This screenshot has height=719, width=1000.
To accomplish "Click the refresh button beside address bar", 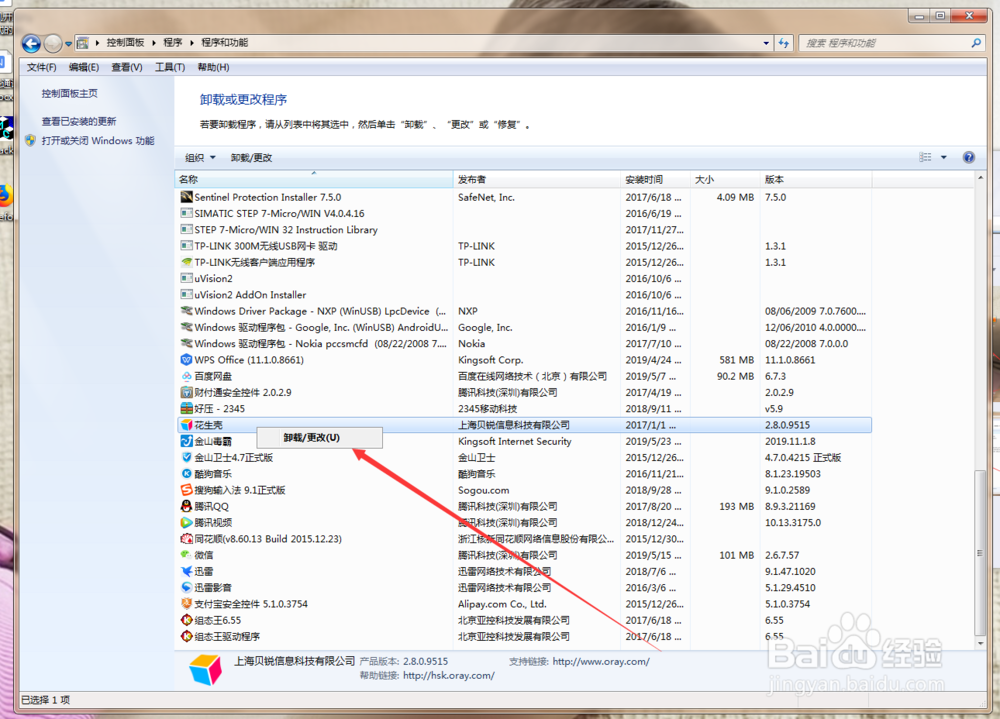I will [x=784, y=43].
